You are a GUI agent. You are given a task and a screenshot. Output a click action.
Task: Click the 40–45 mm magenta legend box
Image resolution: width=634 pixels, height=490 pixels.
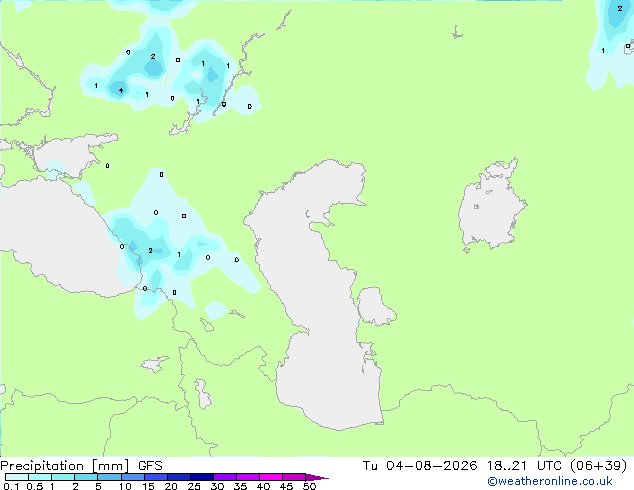click(271, 477)
